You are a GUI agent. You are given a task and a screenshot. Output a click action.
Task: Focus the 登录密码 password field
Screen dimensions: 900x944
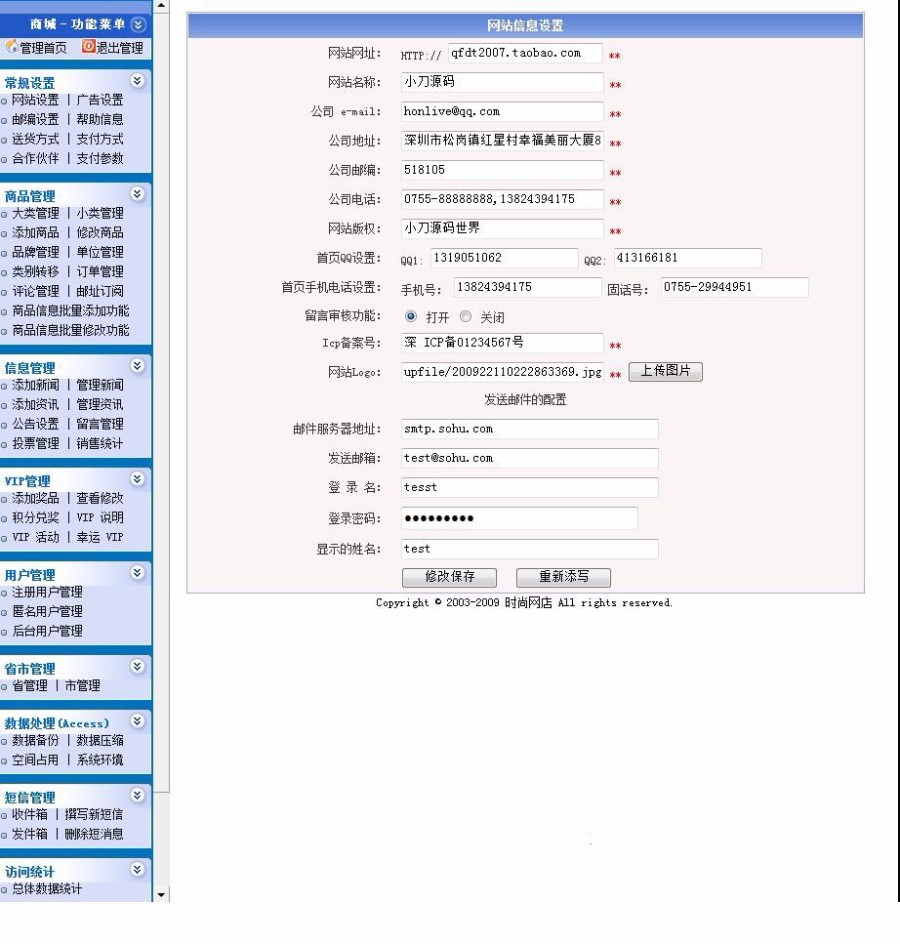click(520, 518)
